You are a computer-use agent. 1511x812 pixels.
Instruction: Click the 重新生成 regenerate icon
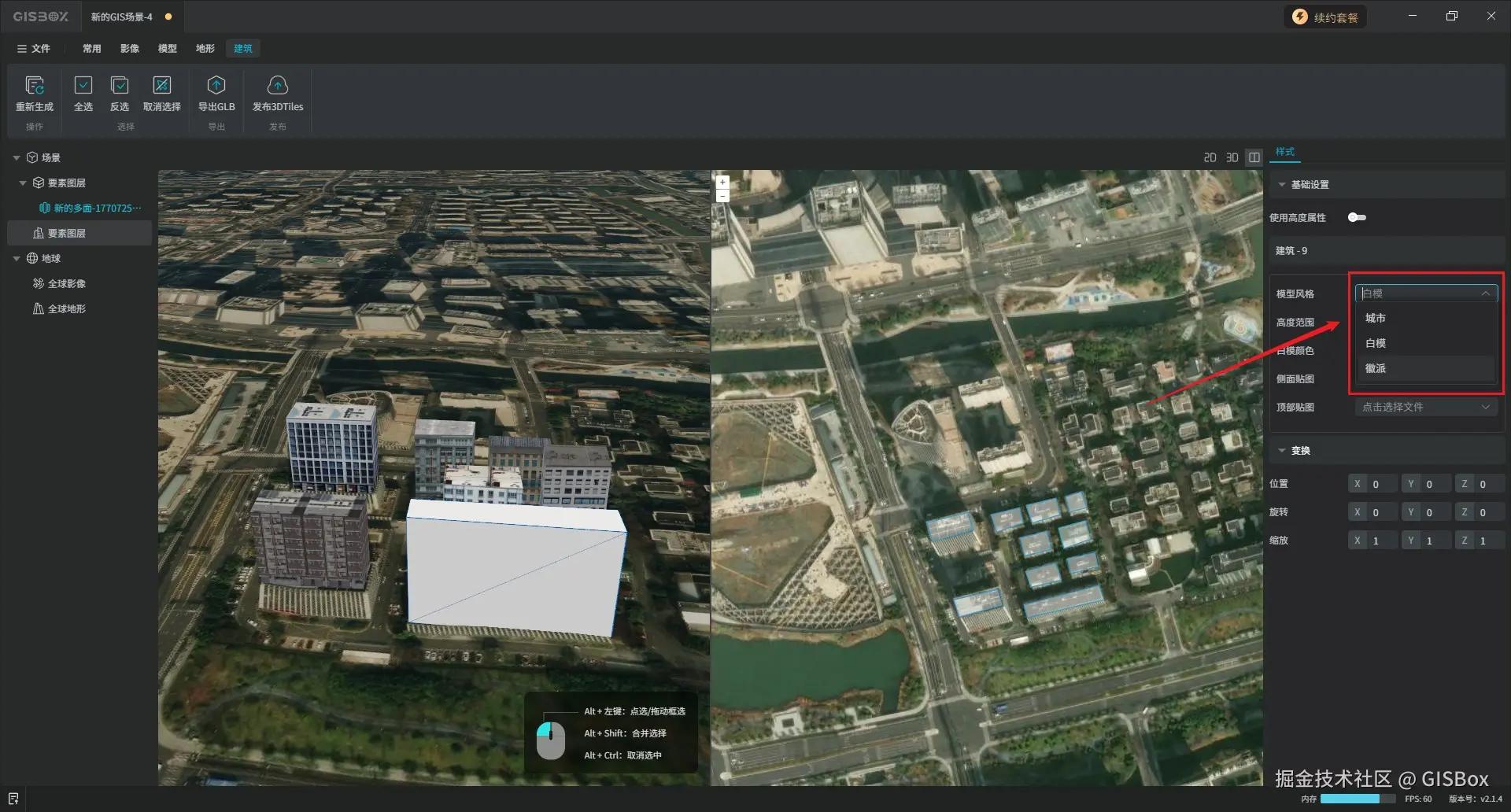pos(35,85)
